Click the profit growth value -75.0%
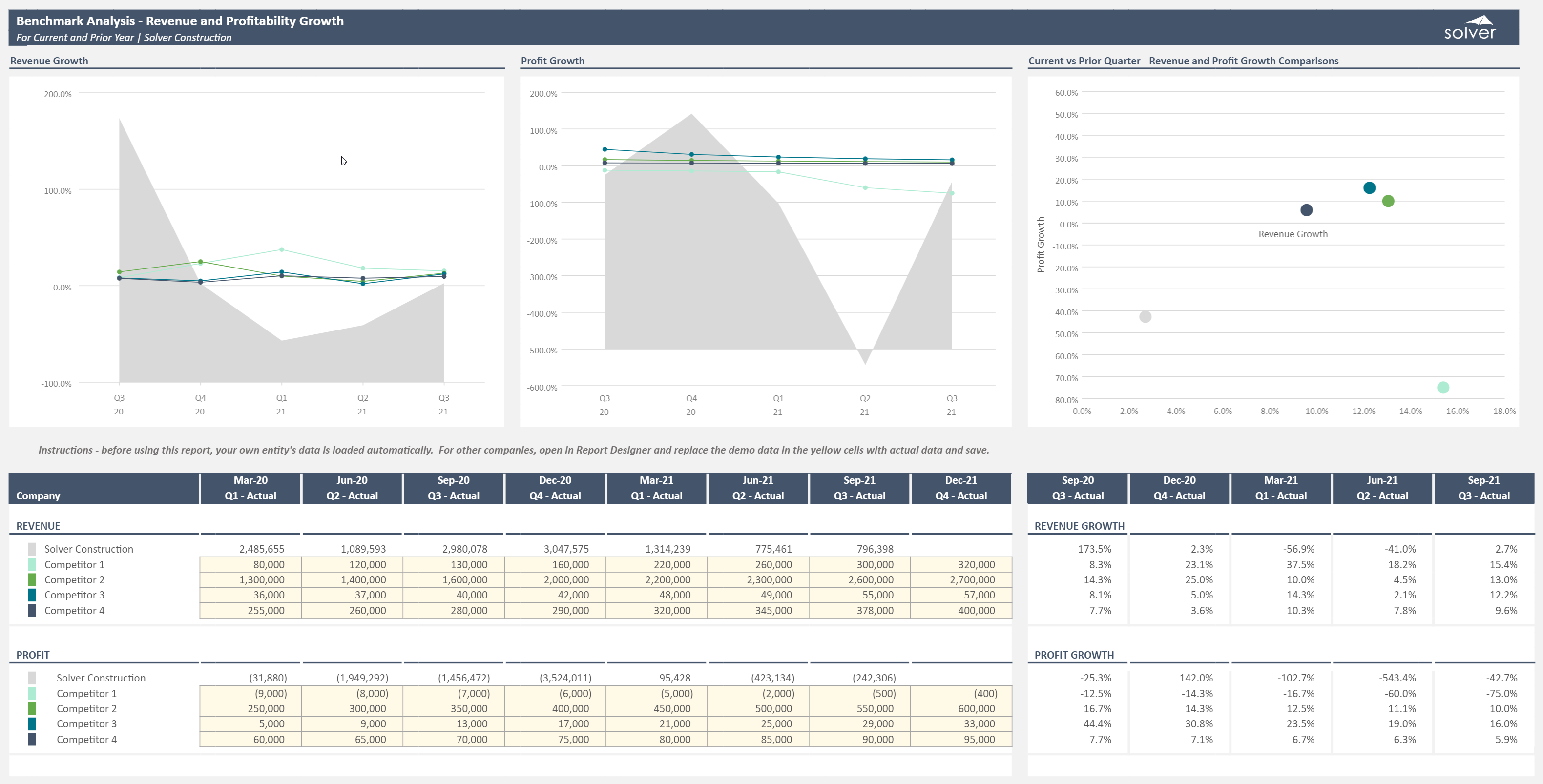 point(1501,694)
